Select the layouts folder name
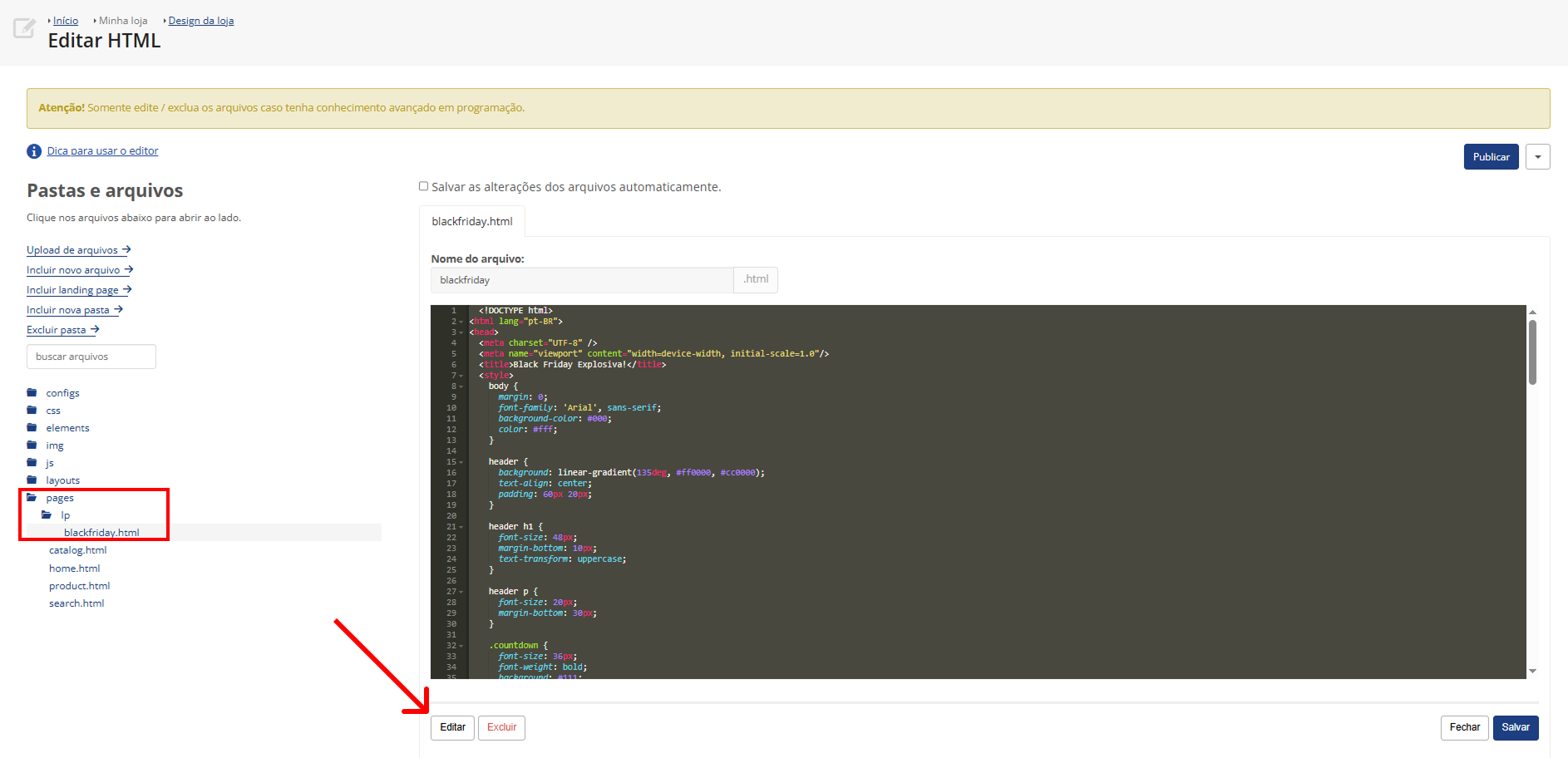The image size is (1568, 758). coord(62,480)
